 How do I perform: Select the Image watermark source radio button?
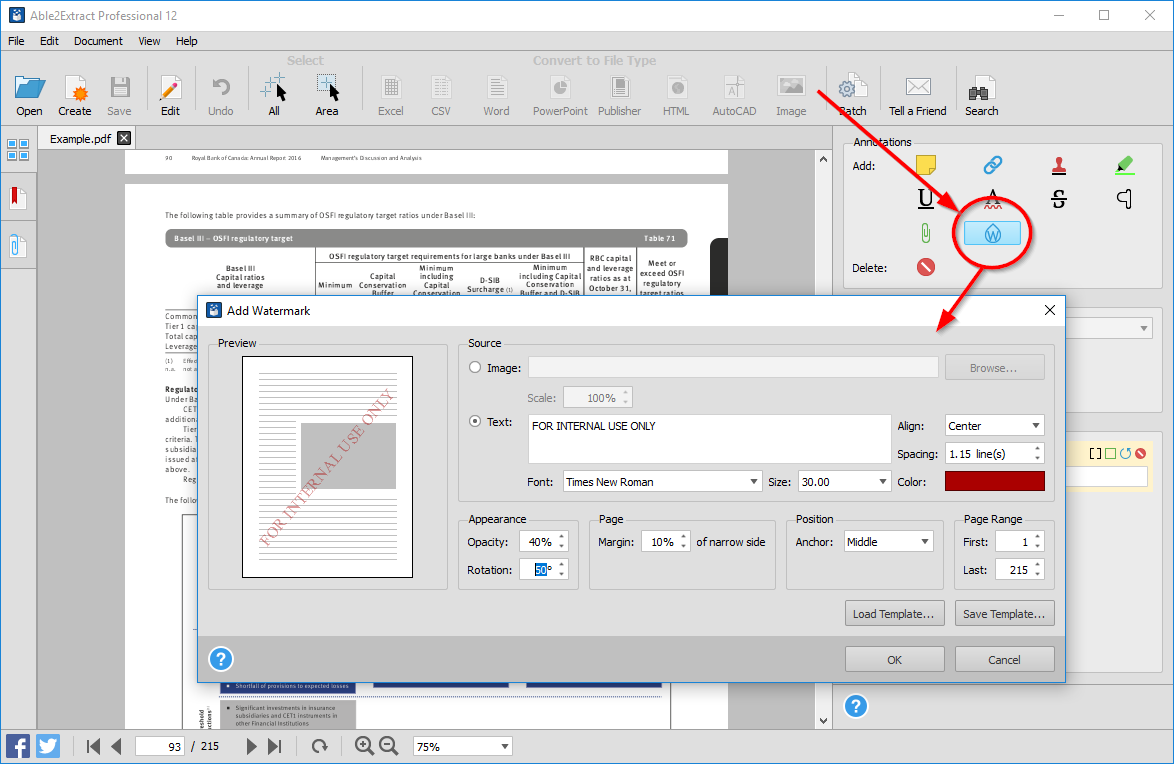(x=474, y=366)
